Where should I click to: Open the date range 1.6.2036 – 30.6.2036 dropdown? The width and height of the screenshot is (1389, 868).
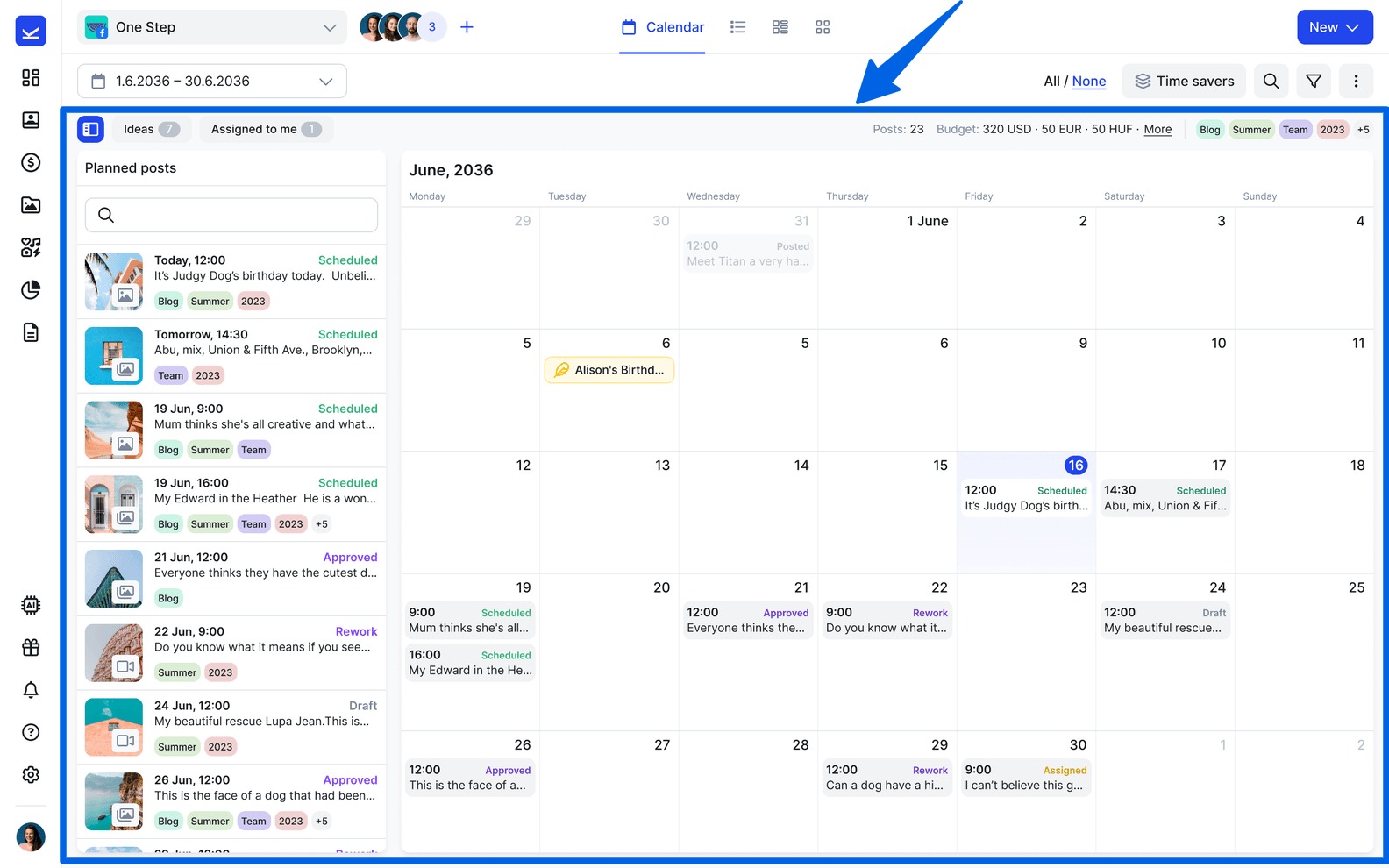point(212,81)
